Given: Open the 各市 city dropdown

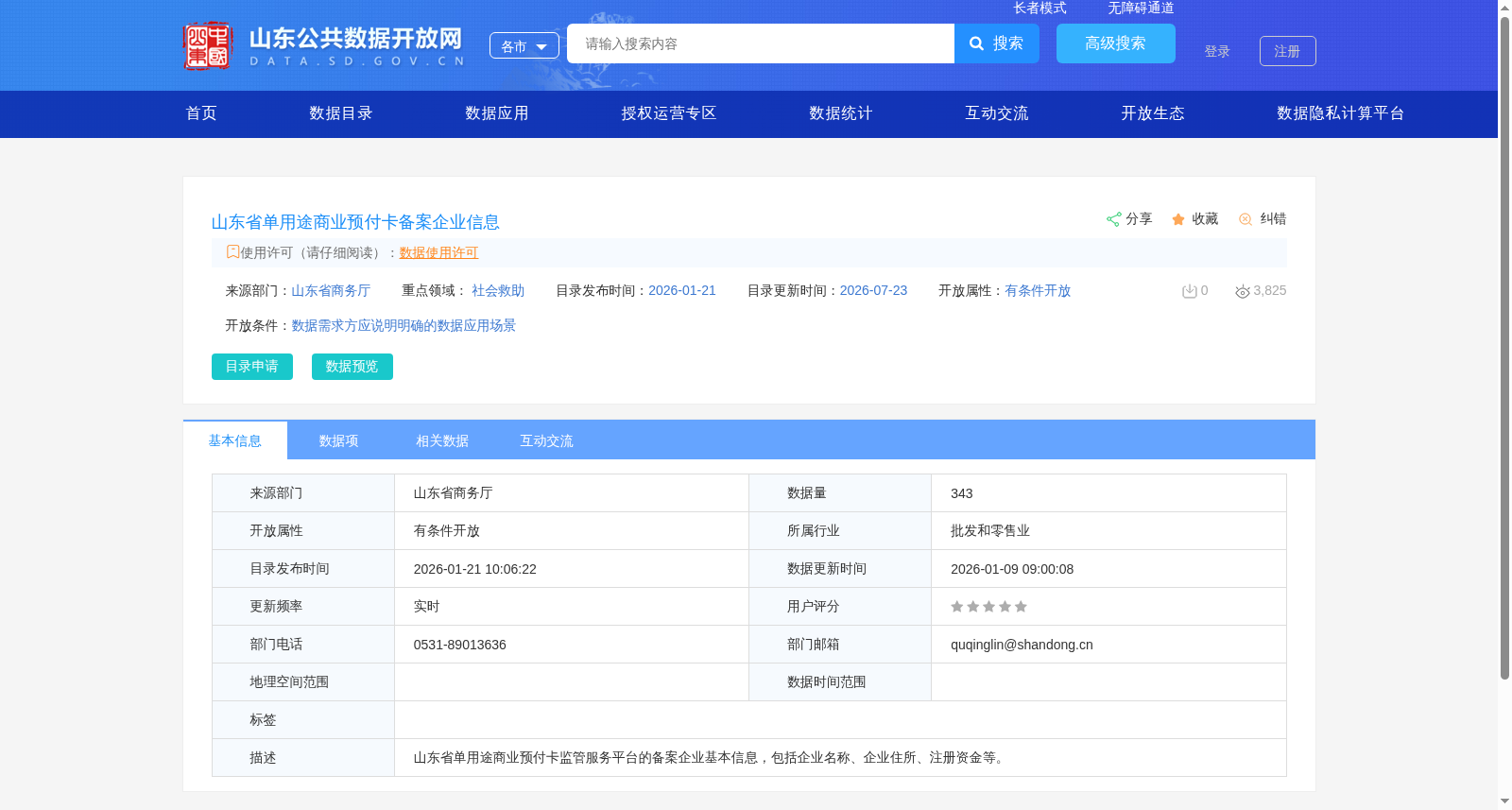Looking at the screenshot, I should click(524, 45).
